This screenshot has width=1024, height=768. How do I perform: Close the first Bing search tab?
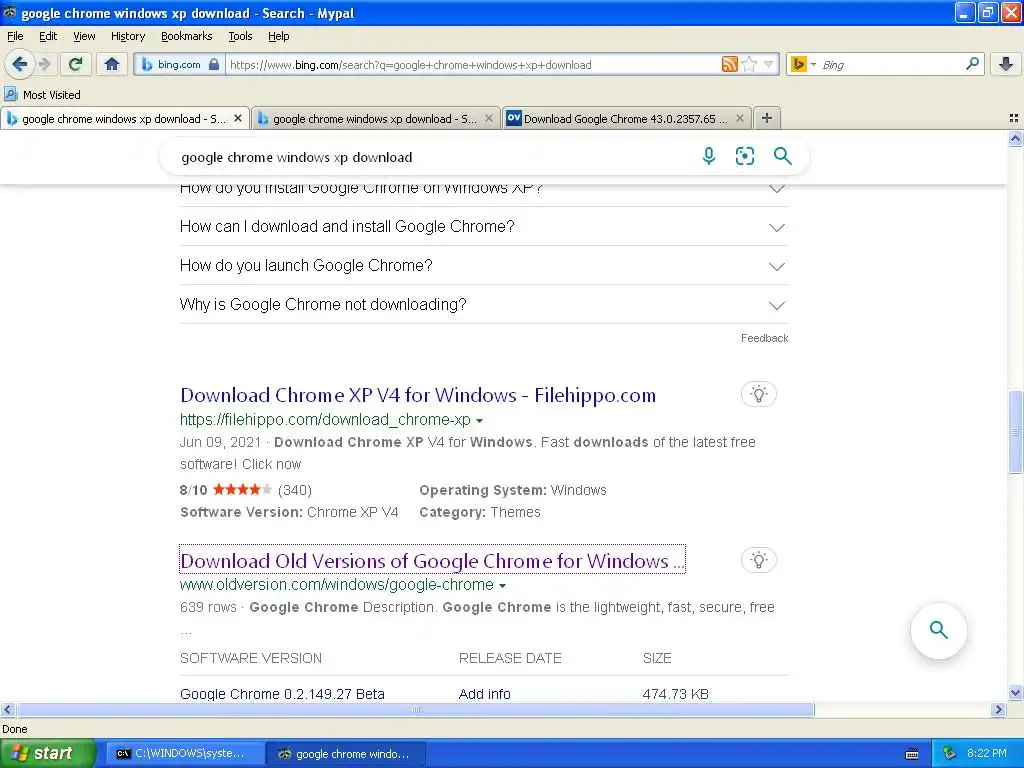tap(238, 118)
